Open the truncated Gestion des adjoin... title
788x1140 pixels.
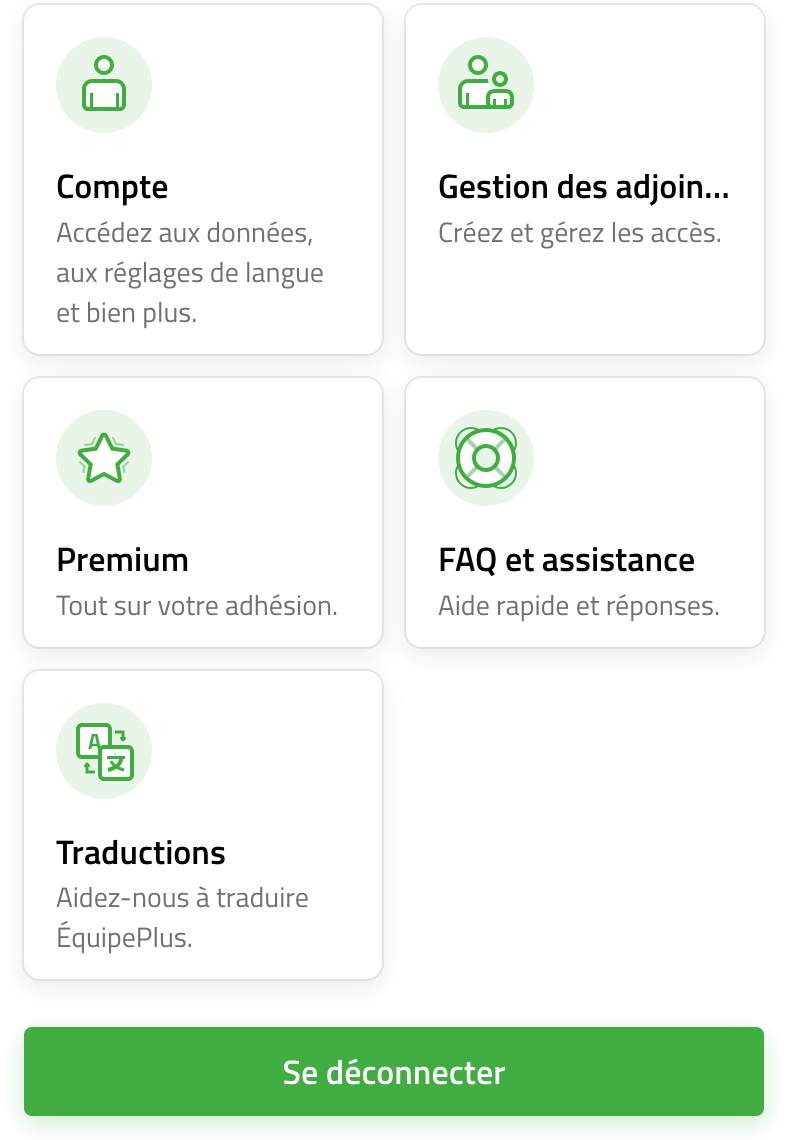click(584, 188)
